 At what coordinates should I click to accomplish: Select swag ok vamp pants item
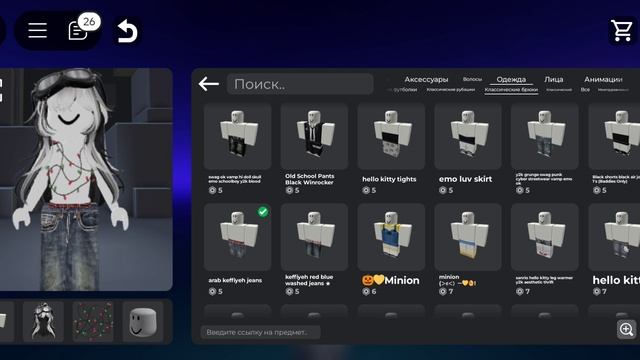238,136
